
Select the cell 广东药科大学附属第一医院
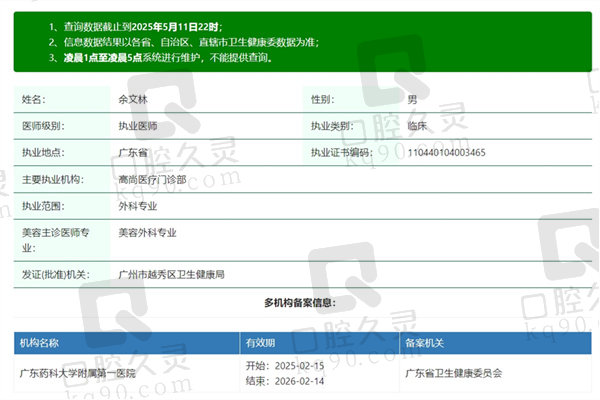77,373
